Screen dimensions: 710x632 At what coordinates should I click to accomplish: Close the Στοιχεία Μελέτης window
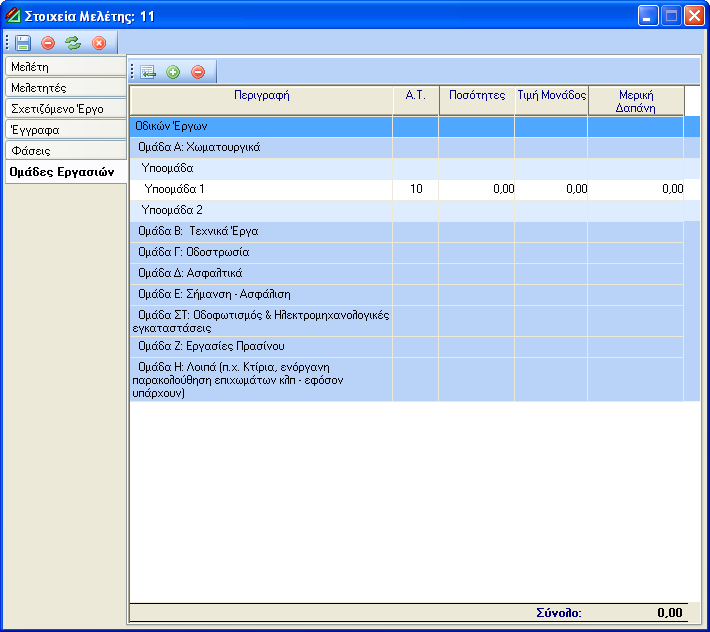click(694, 16)
